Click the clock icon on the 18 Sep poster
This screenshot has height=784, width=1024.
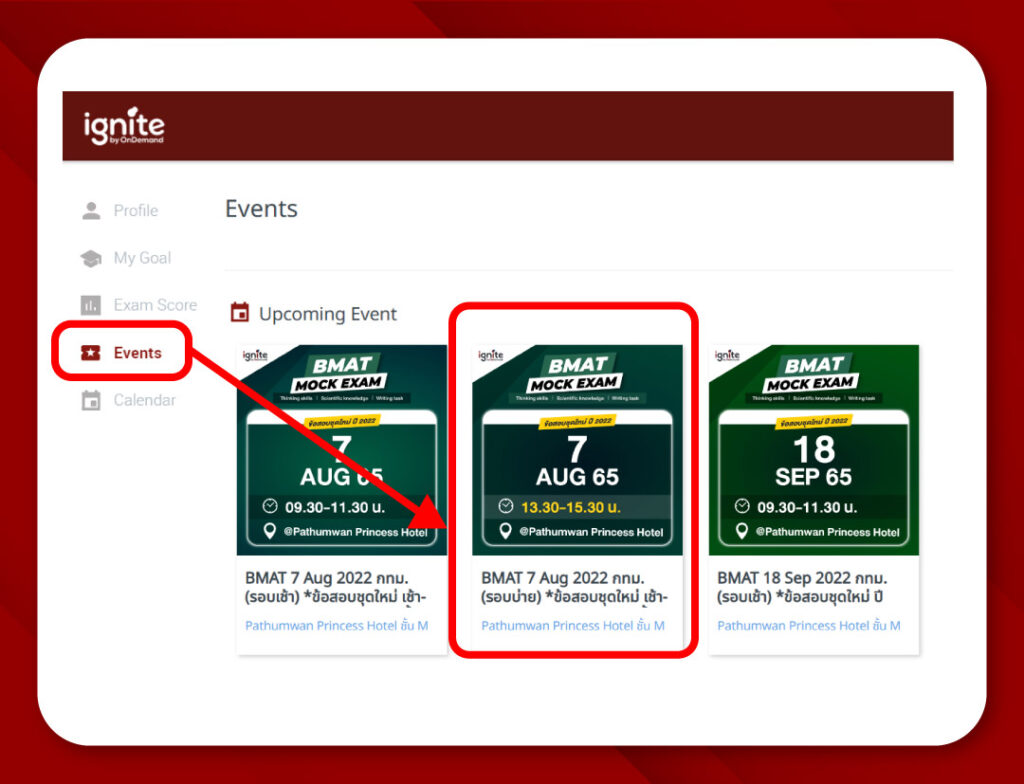742,506
